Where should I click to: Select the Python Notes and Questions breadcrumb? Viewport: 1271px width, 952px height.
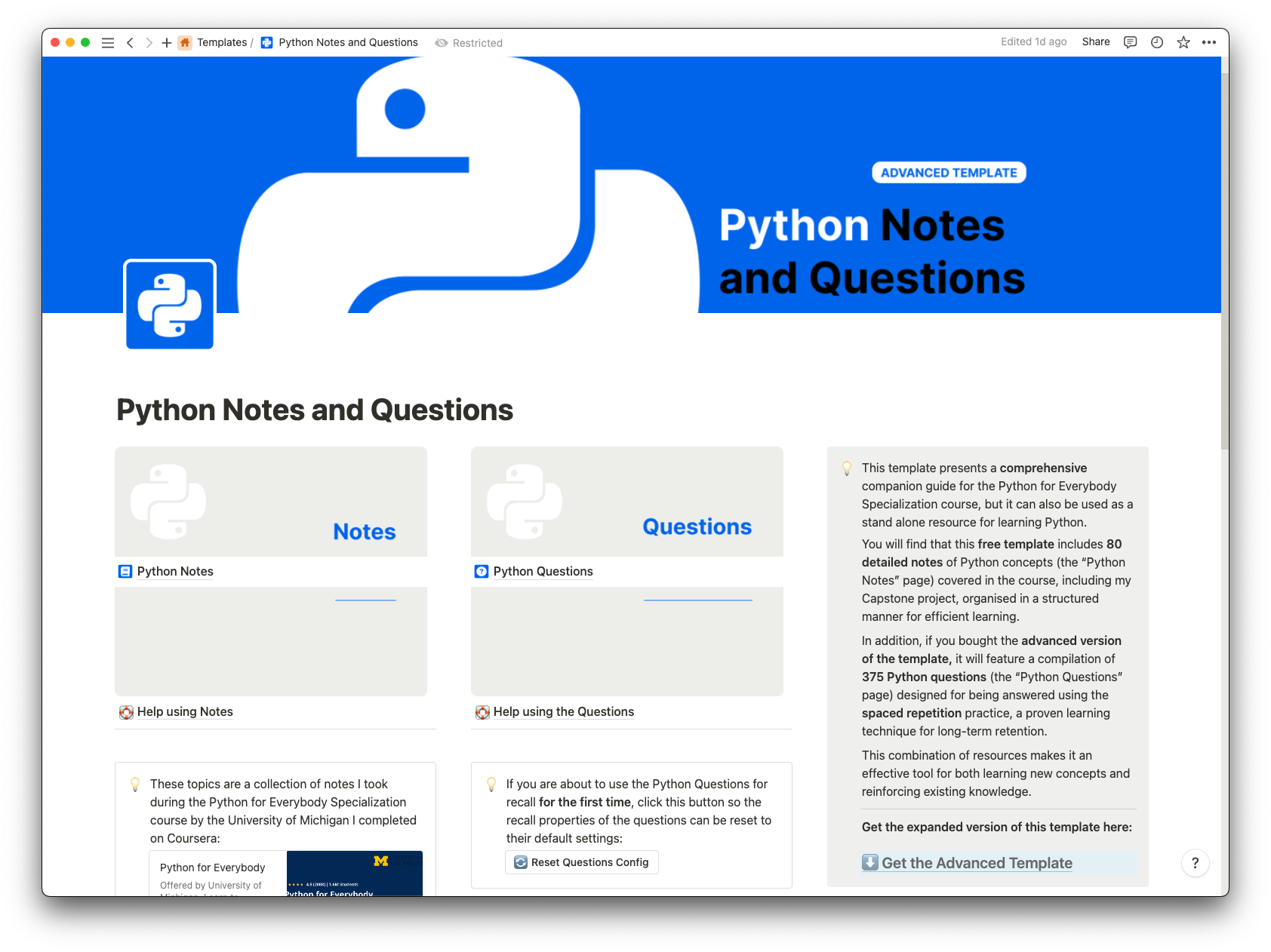347,42
